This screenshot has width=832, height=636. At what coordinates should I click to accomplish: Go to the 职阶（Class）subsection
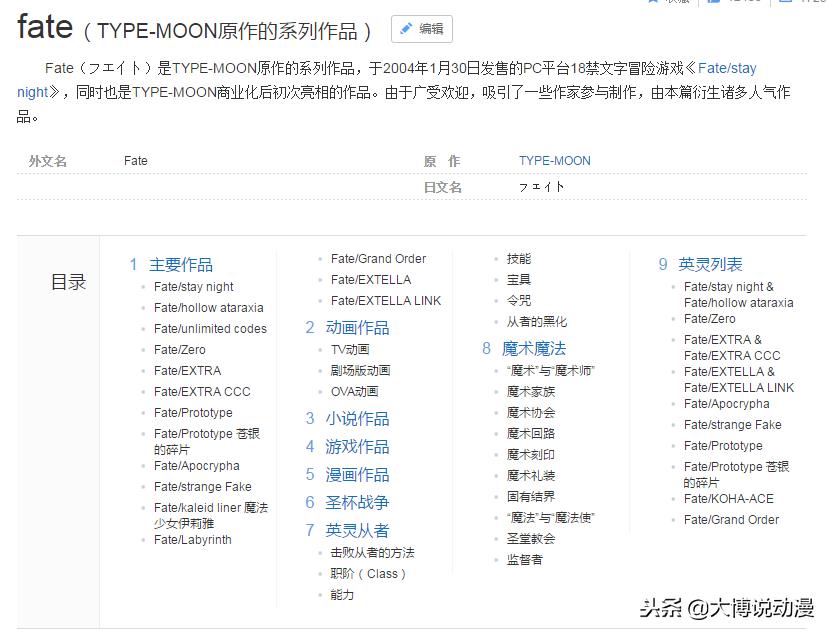coord(369,574)
